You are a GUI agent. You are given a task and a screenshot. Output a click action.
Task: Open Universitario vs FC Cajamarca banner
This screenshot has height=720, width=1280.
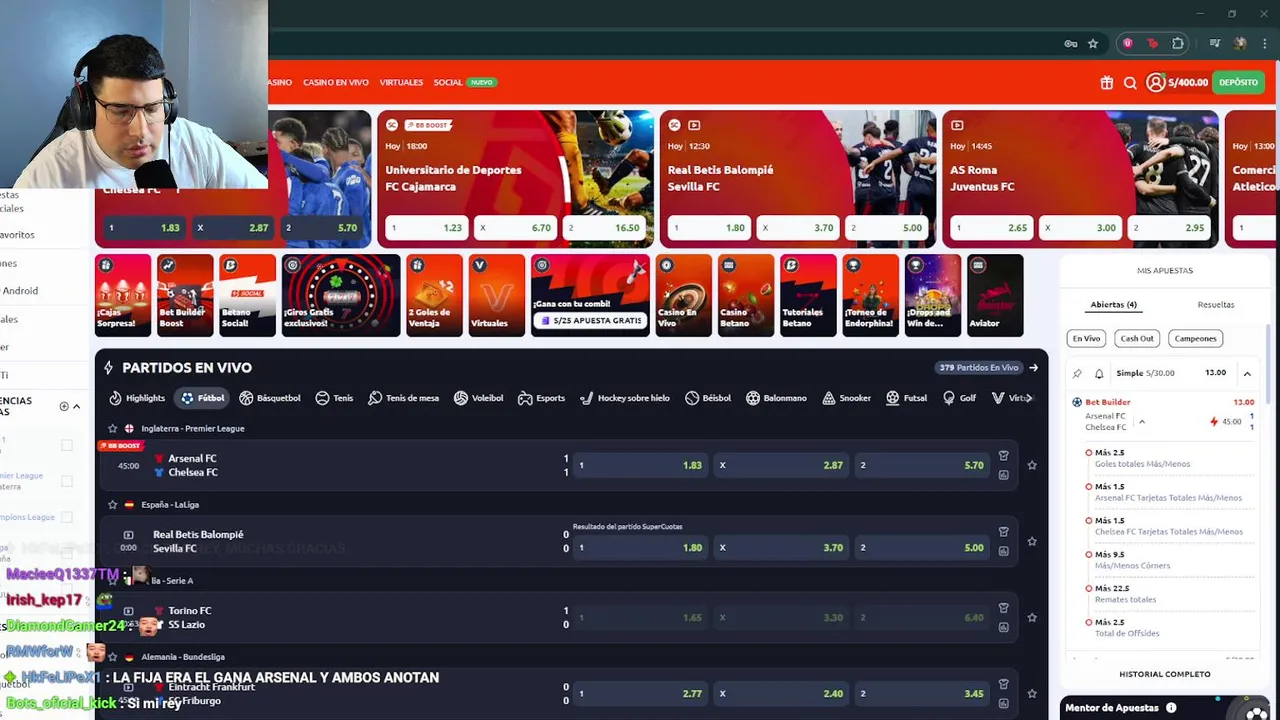point(515,179)
